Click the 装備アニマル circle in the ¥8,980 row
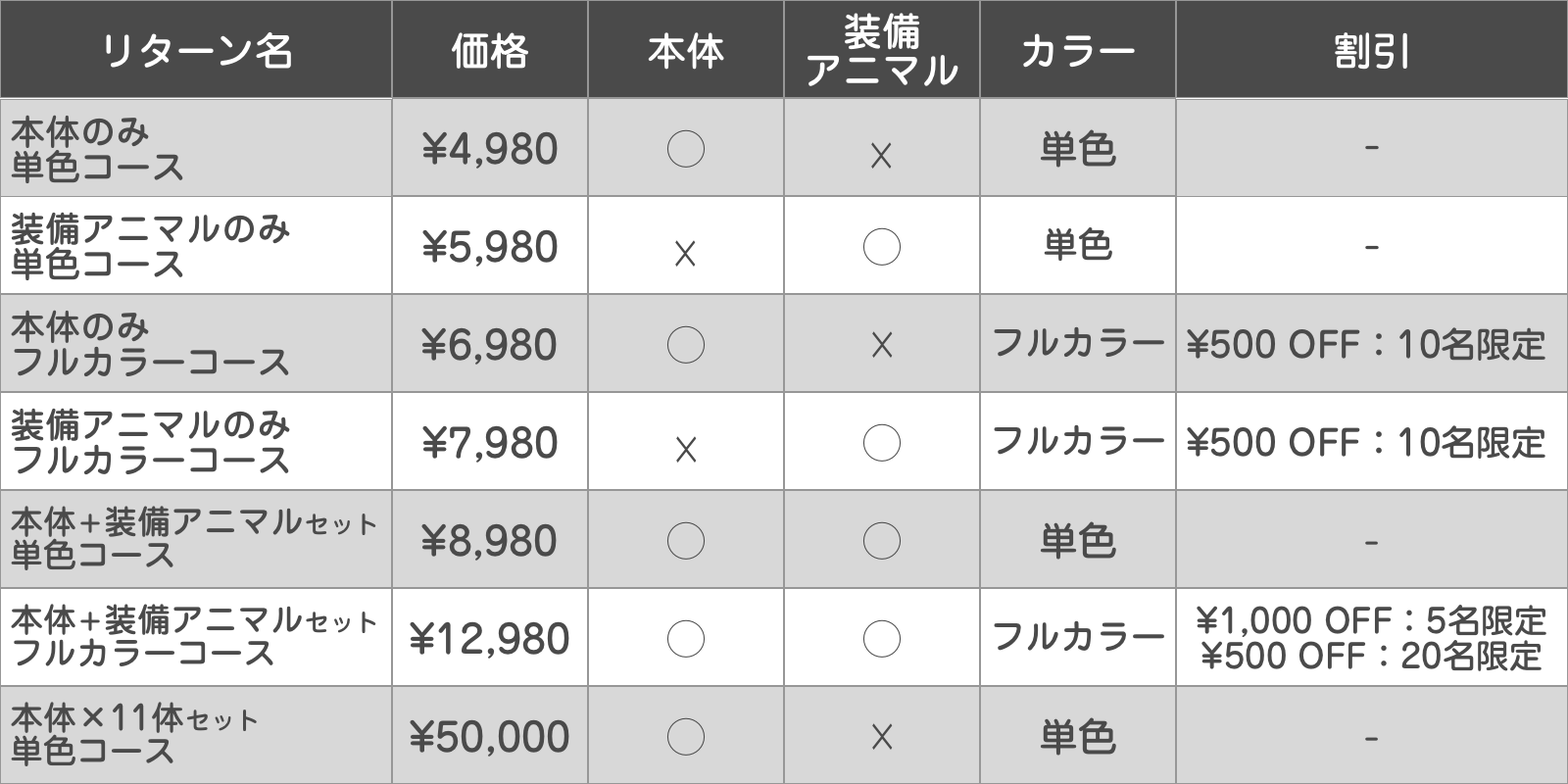 (x=881, y=541)
